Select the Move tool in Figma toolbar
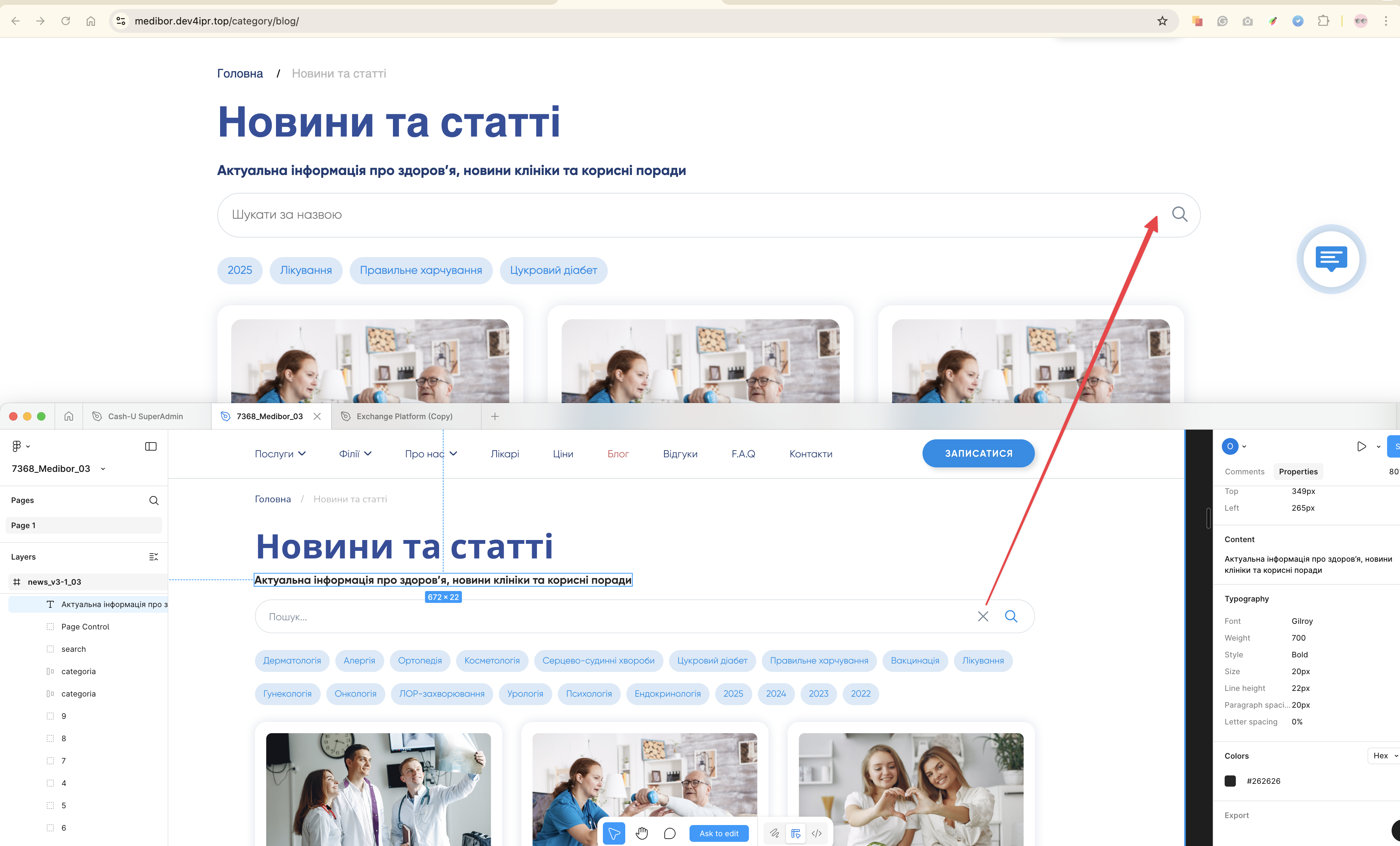1400x846 pixels. (x=614, y=833)
